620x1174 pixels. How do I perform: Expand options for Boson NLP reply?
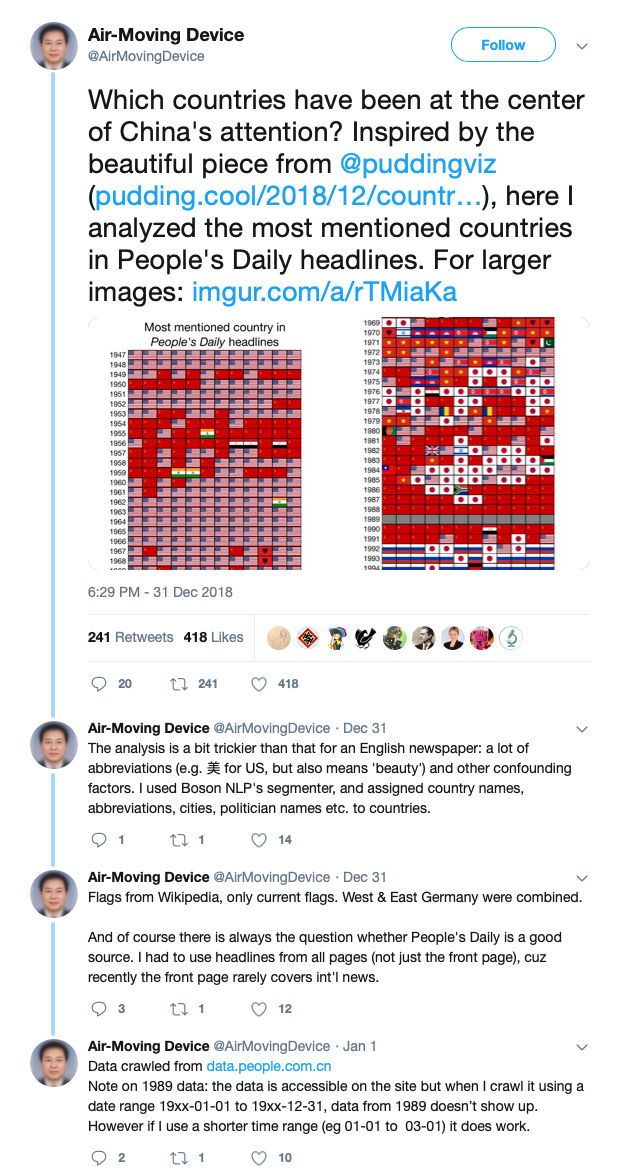click(x=583, y=727)
